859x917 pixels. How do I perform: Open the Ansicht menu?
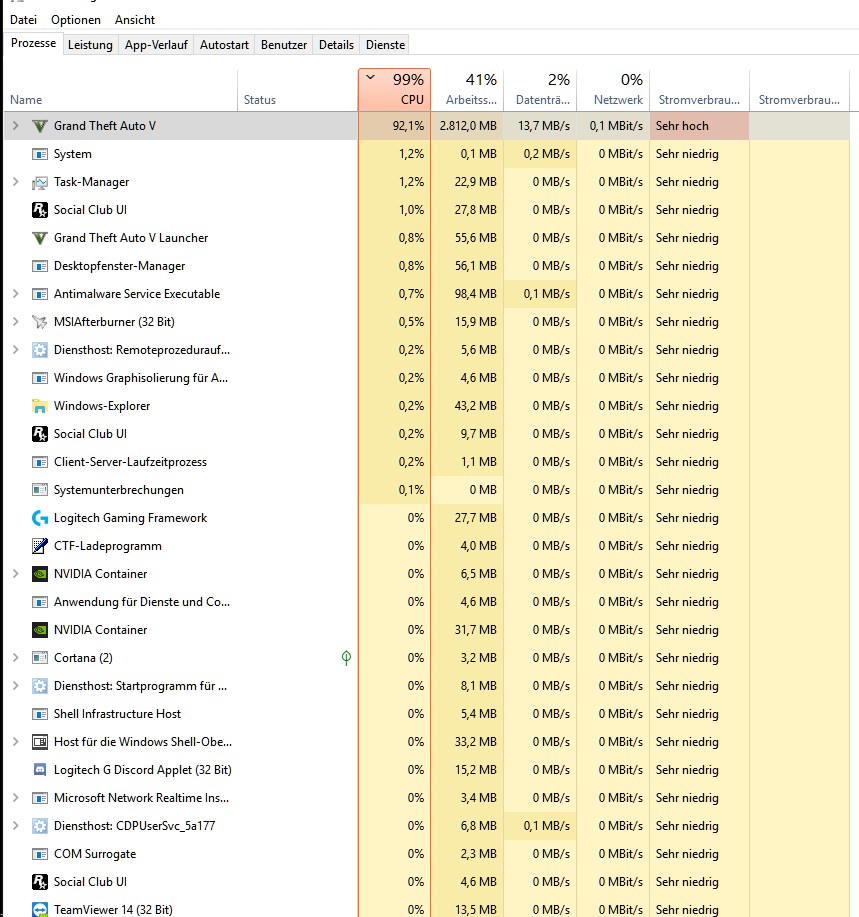tap(134, 20)
